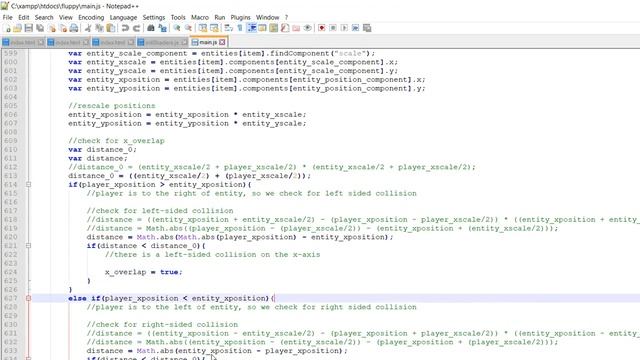Image resolution: width=640 pixels, height=360 pixels.
Task: Create a new file with New icon
Action: [x=7, y=28]
